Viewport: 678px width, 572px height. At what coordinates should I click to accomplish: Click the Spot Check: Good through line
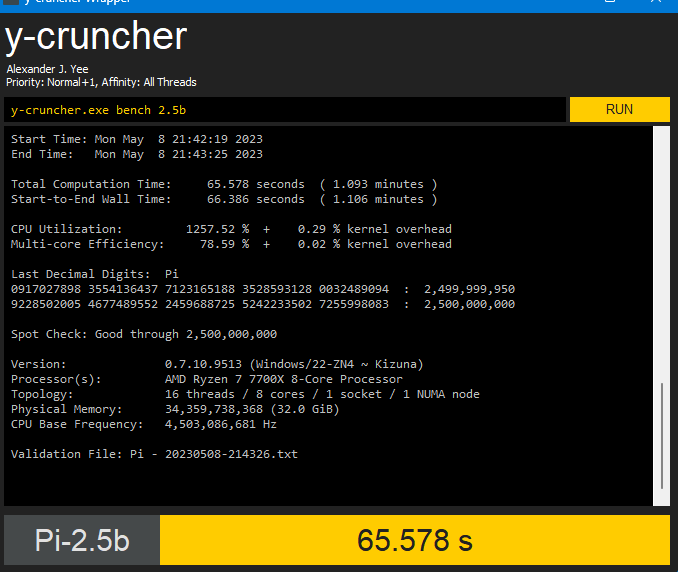click(x=144, y=334)
